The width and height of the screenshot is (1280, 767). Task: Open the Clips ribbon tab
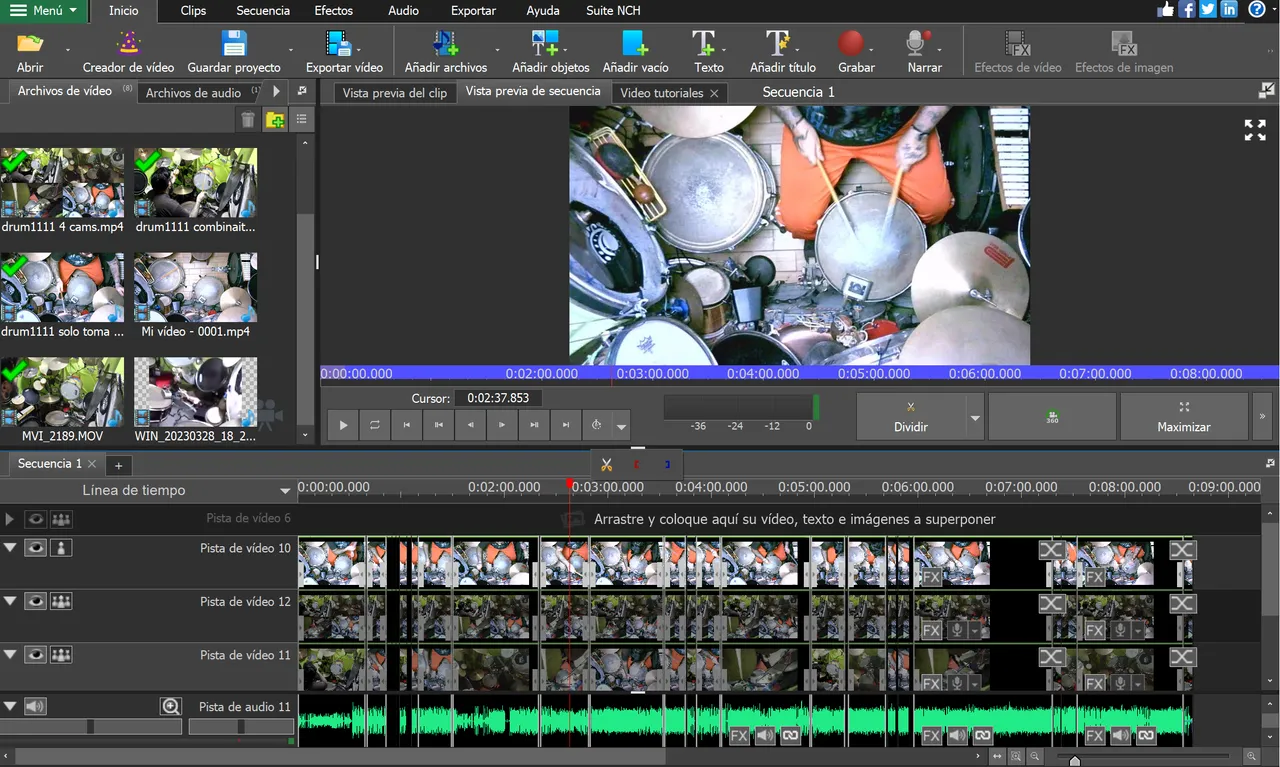[193, 11]
